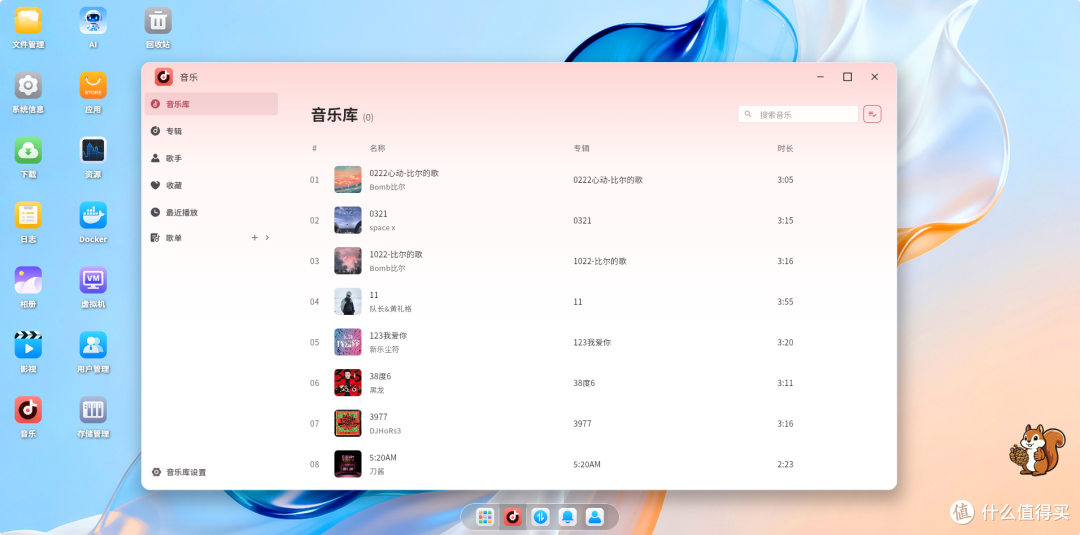Click the magnifier icon in search box
This screenshot has height=535, width=1080.
748,114
